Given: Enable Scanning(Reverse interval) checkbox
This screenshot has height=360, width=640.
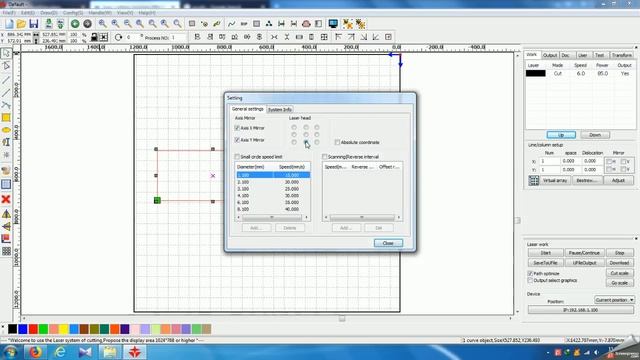Looking at the screenshot, I should click(x=324, y=157).
